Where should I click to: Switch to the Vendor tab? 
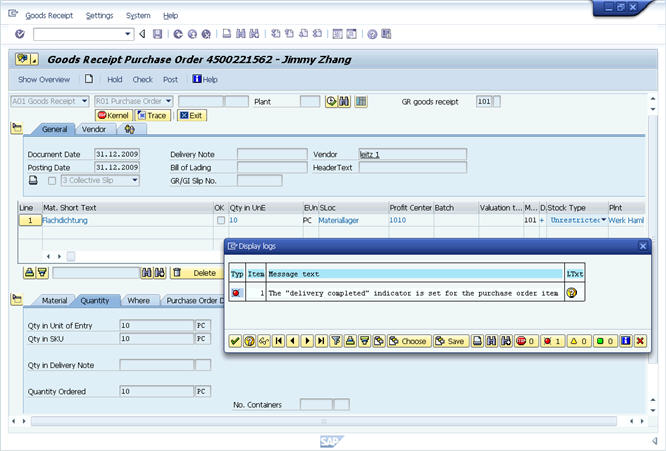[x=94, y=129]
